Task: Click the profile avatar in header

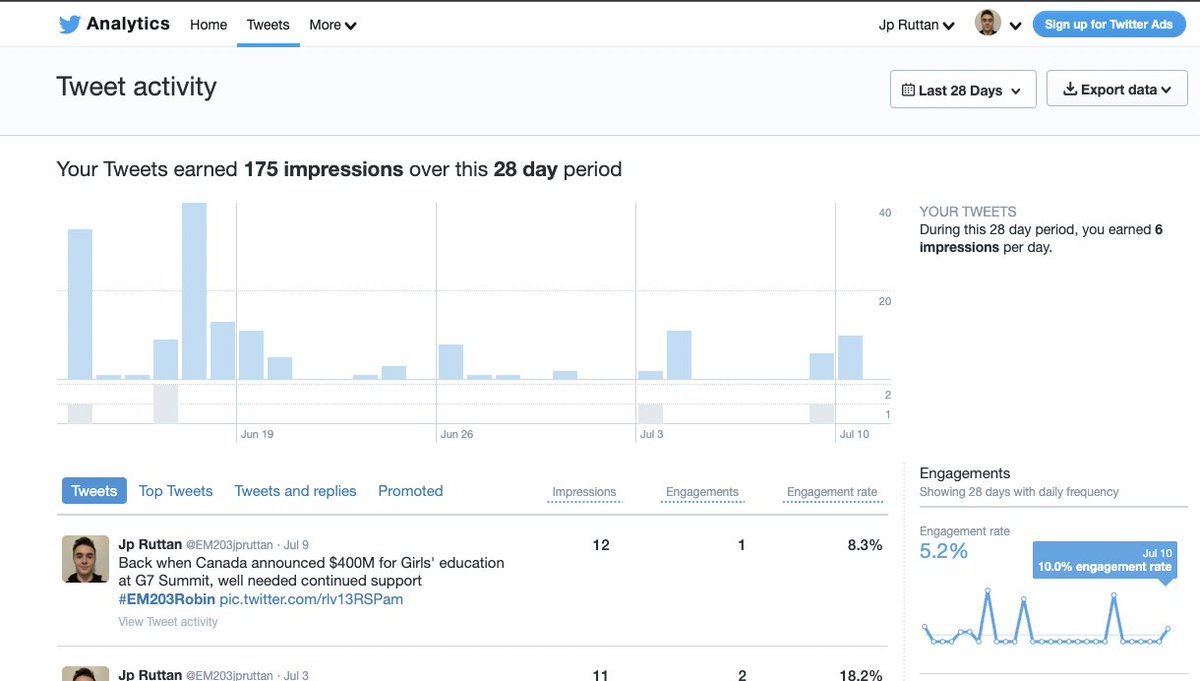Action: [x=988, y=23]
